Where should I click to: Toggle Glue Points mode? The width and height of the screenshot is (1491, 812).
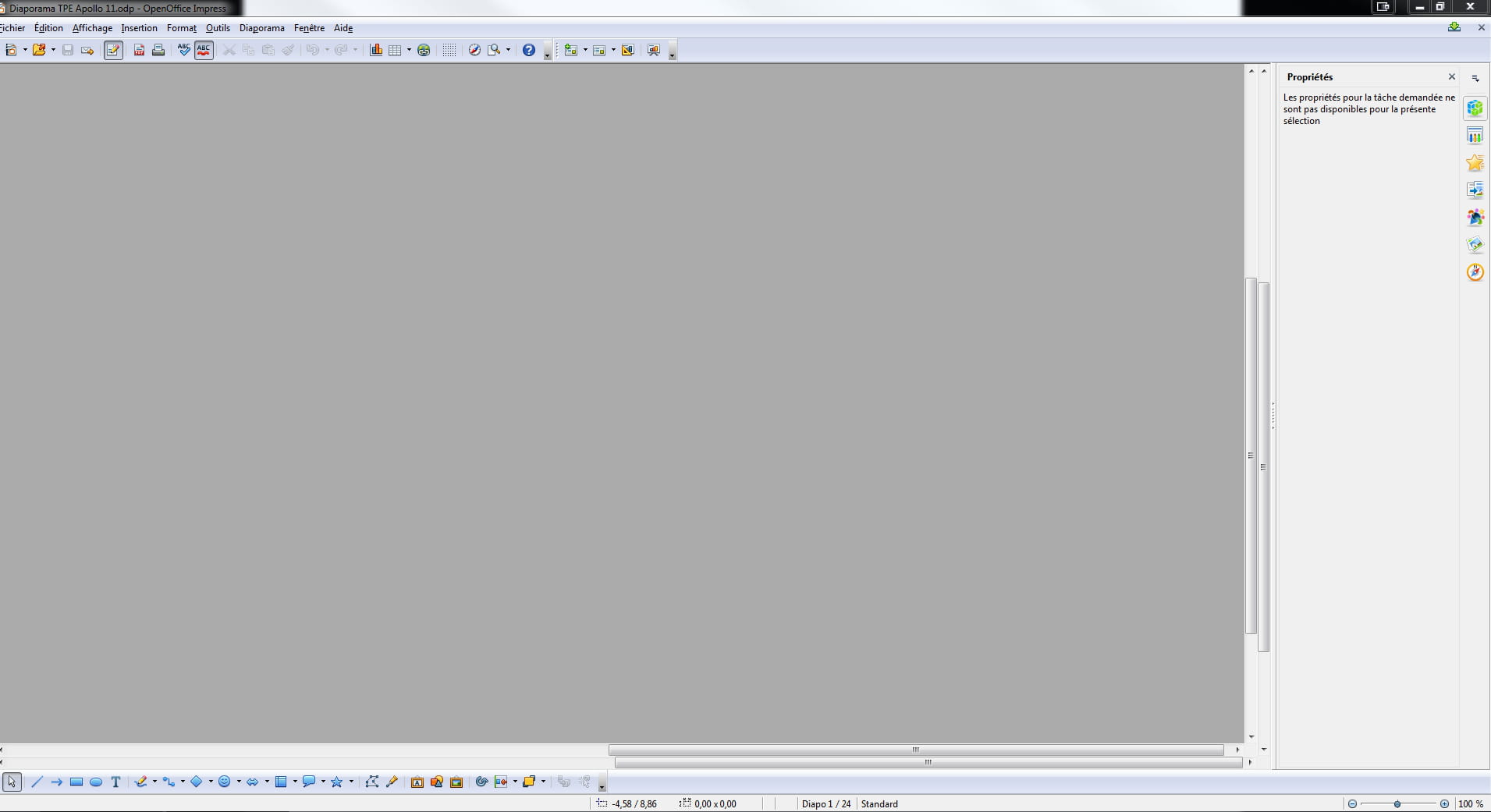pyautogui.click(x=392, y=782)
